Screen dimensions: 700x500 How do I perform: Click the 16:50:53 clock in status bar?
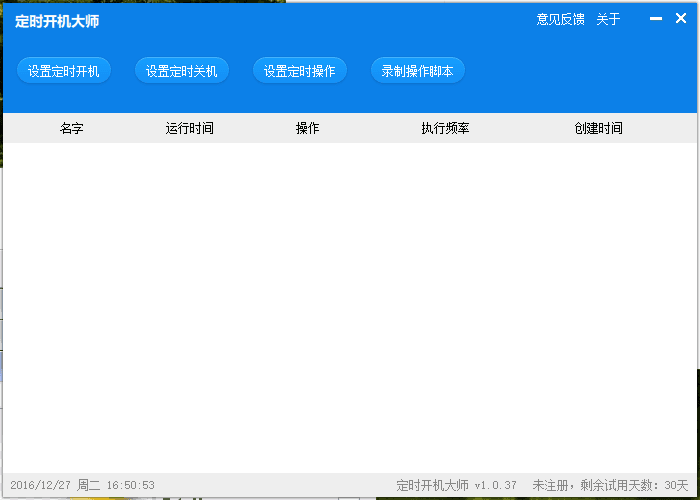(x=131, y=485)
